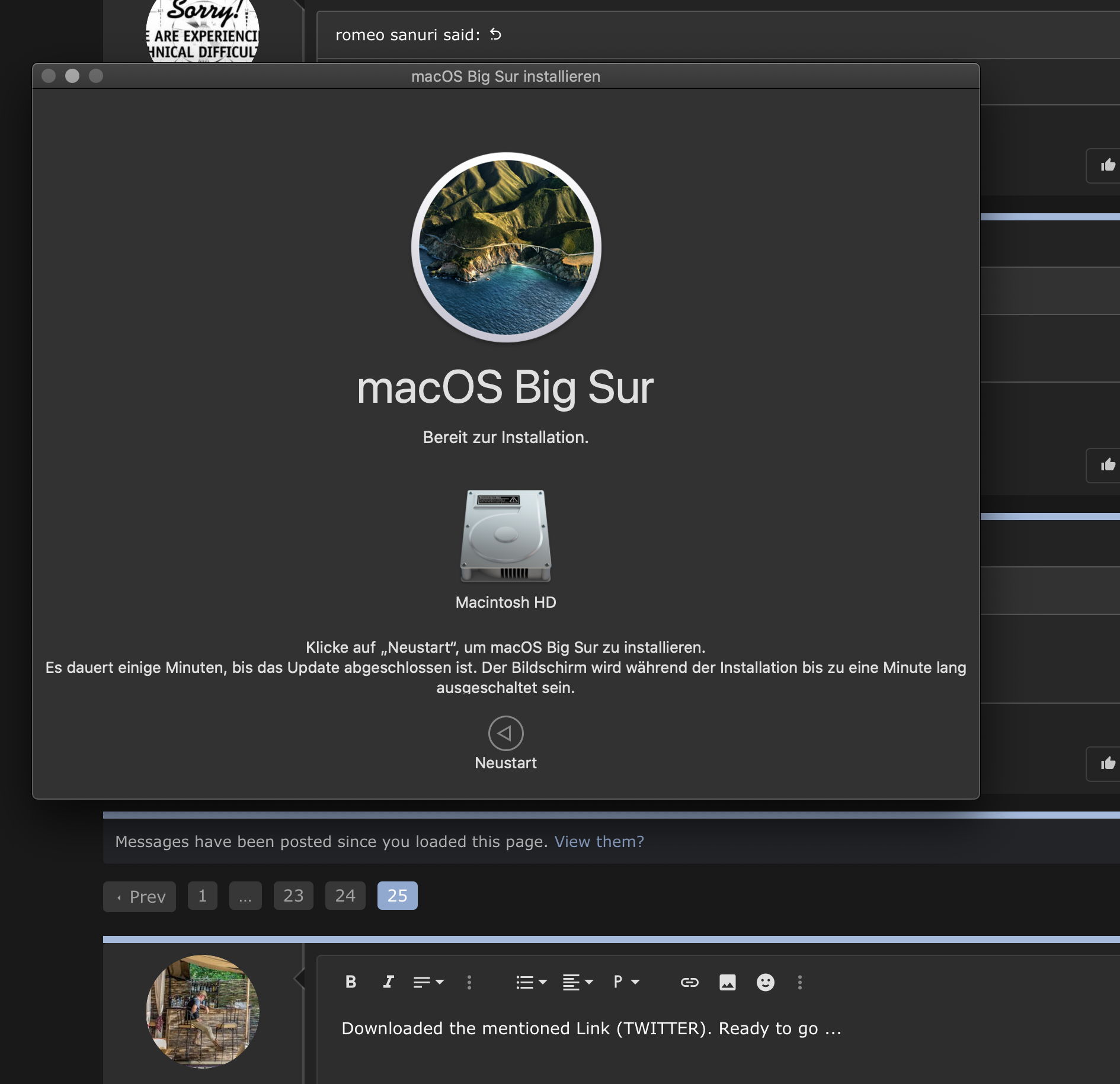This screenshot has height=1084, width=1120.
Task: Insert an image using the picture icon
Action: point(727,982)
